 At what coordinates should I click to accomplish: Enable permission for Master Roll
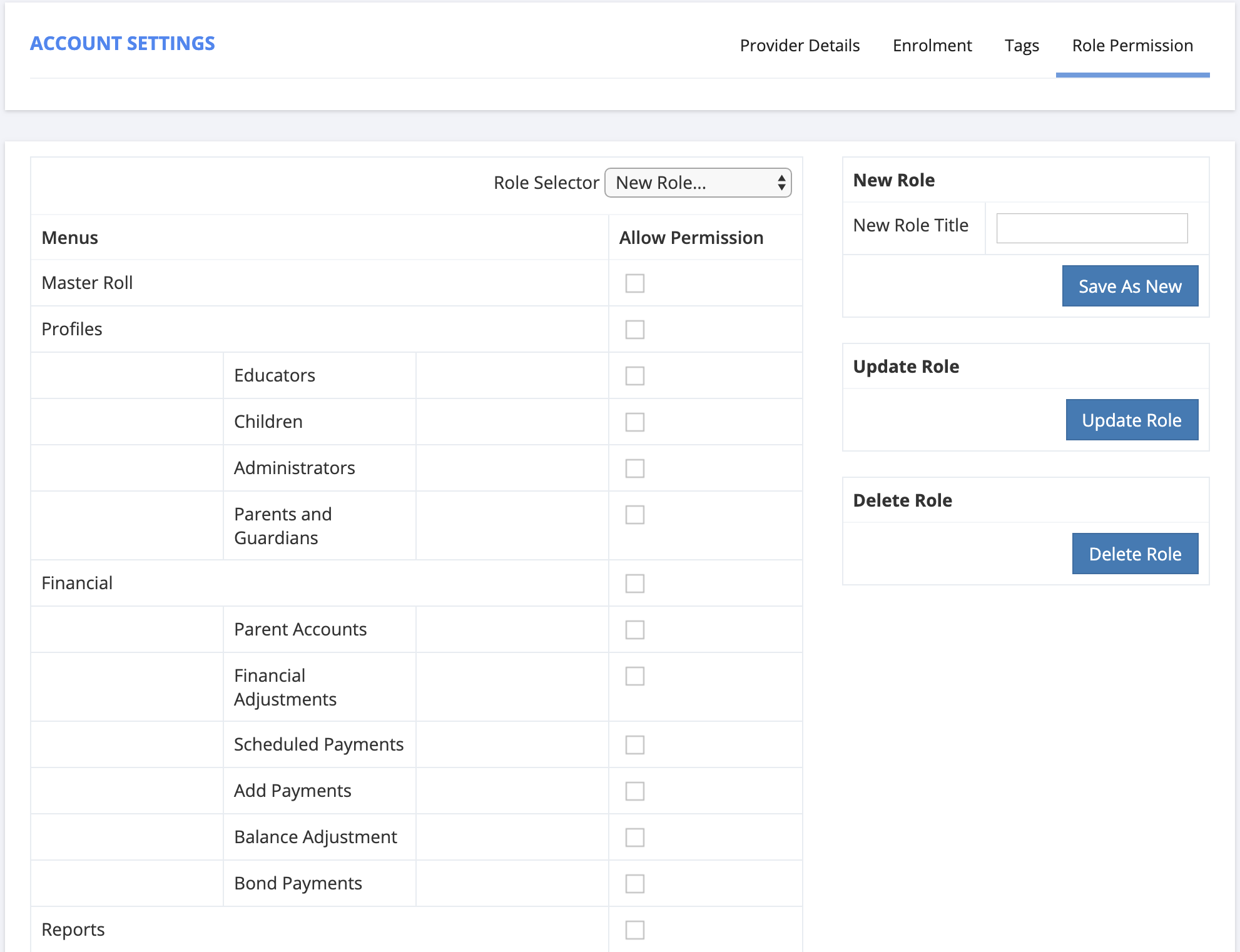(x=634, y=283)
